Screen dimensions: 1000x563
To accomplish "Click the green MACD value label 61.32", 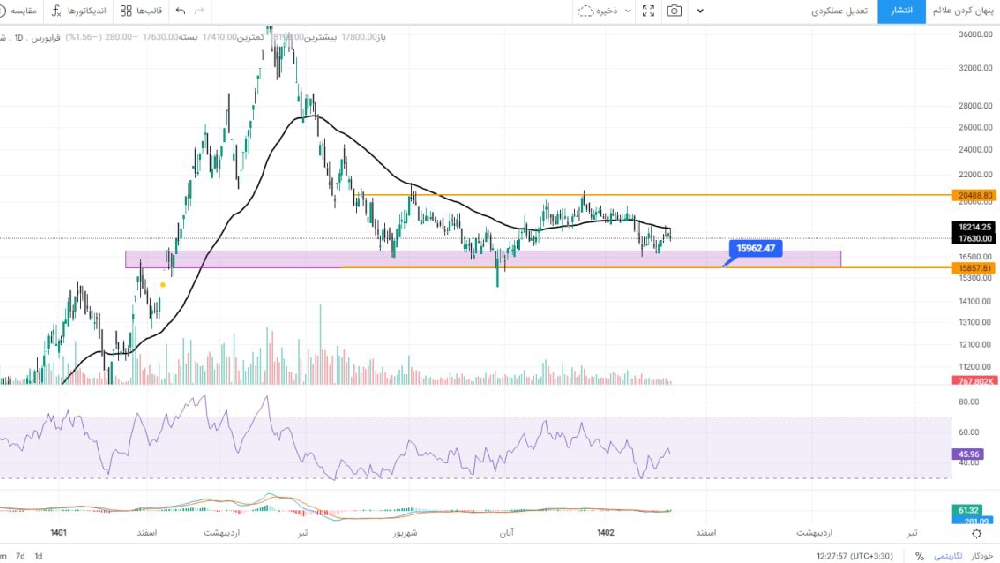I will [968, 510].
